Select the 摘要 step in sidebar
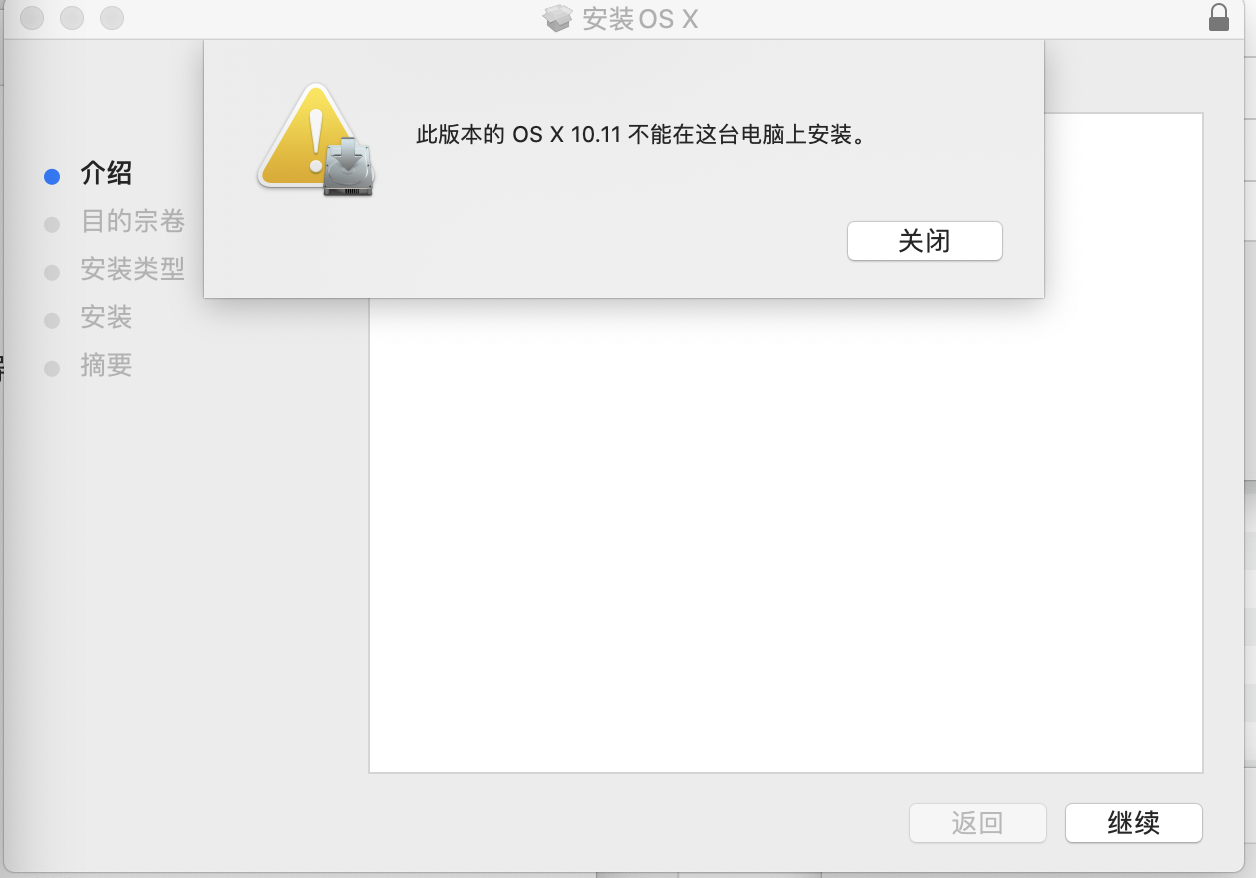 coord(106,365)
